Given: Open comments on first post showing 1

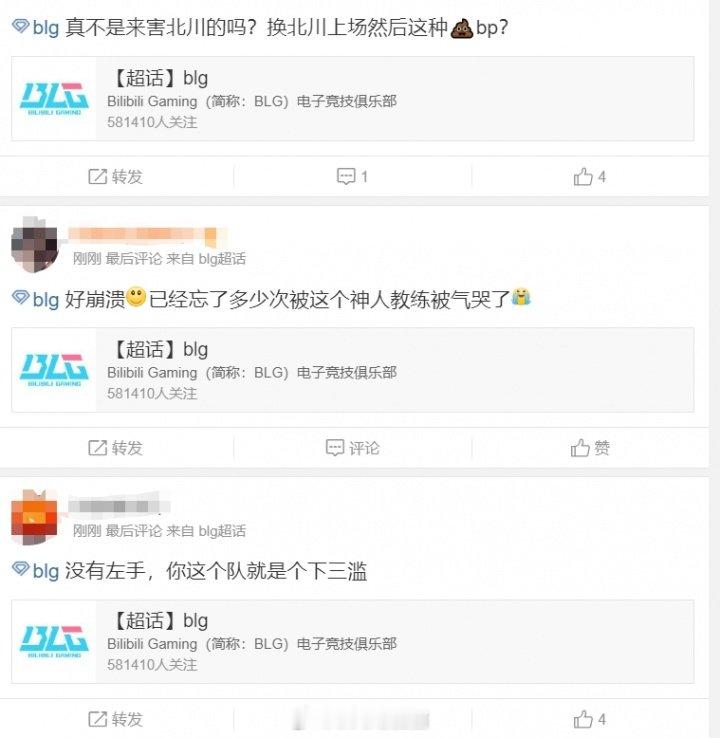Looking at the screenshot, I should [x=352, y=176].
